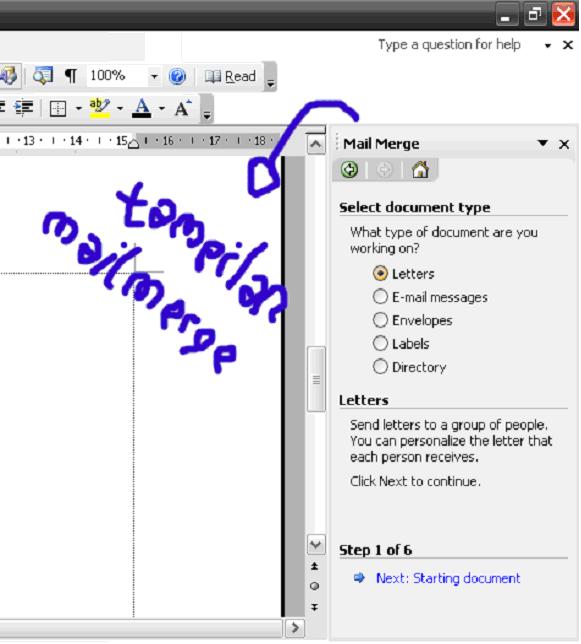The height and width of the screenshot is (644, 581).
Task: Click 'Click Next to continue.' text
Action: coord(415,481)
